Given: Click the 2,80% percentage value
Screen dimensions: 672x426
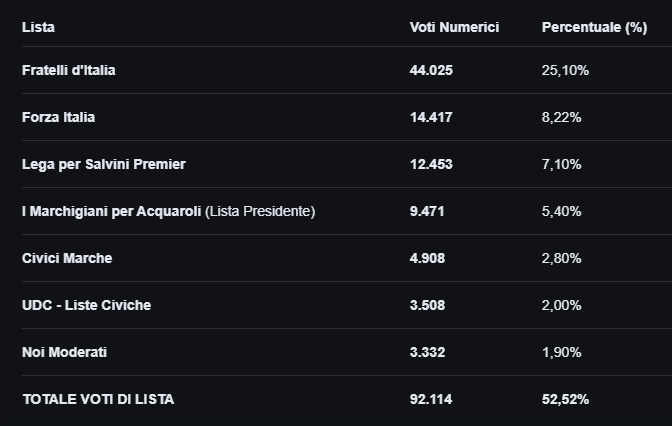Looking at the screenshot, I should [x=560, y=258].
